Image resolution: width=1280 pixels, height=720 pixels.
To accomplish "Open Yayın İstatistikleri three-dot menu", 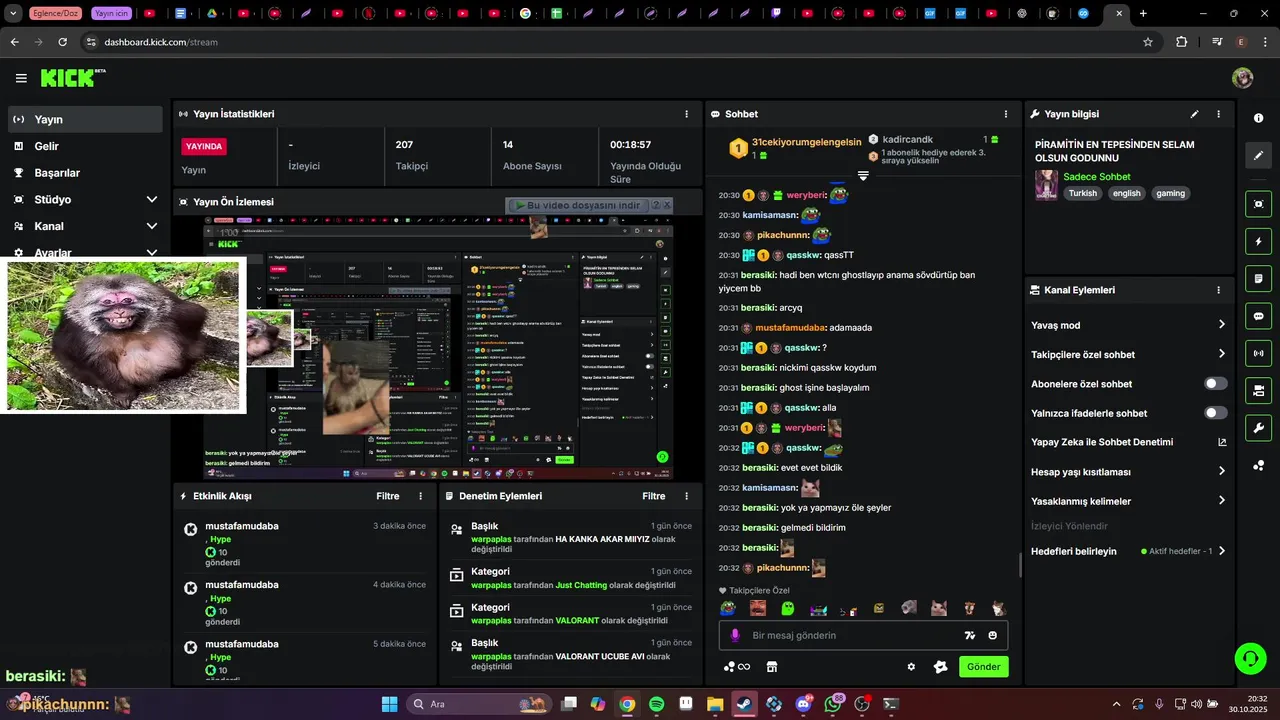I will click(x=686, y=114).
